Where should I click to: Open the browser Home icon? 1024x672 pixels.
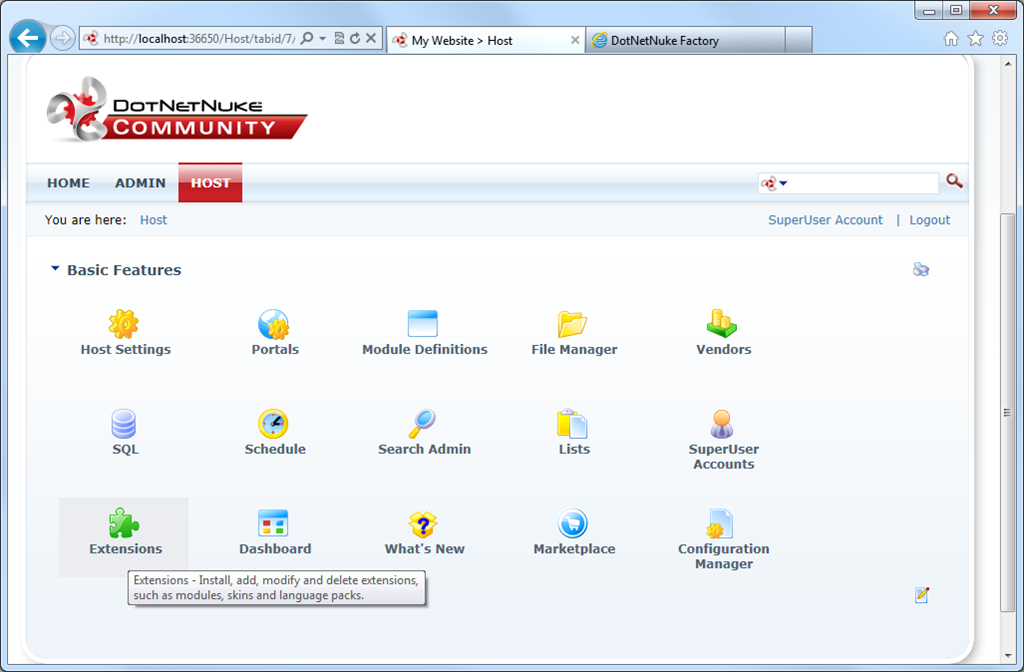(951, 39)
